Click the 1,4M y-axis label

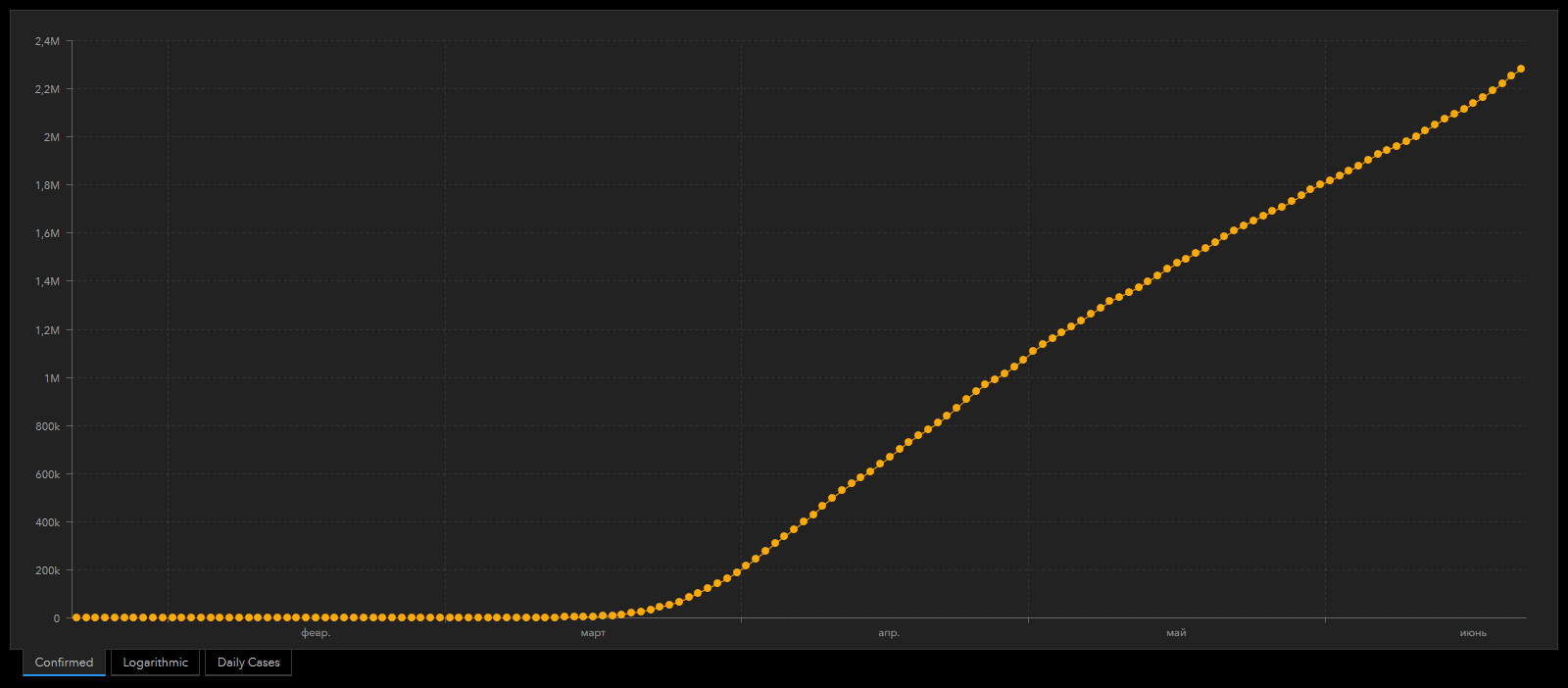tap(47, 281)
